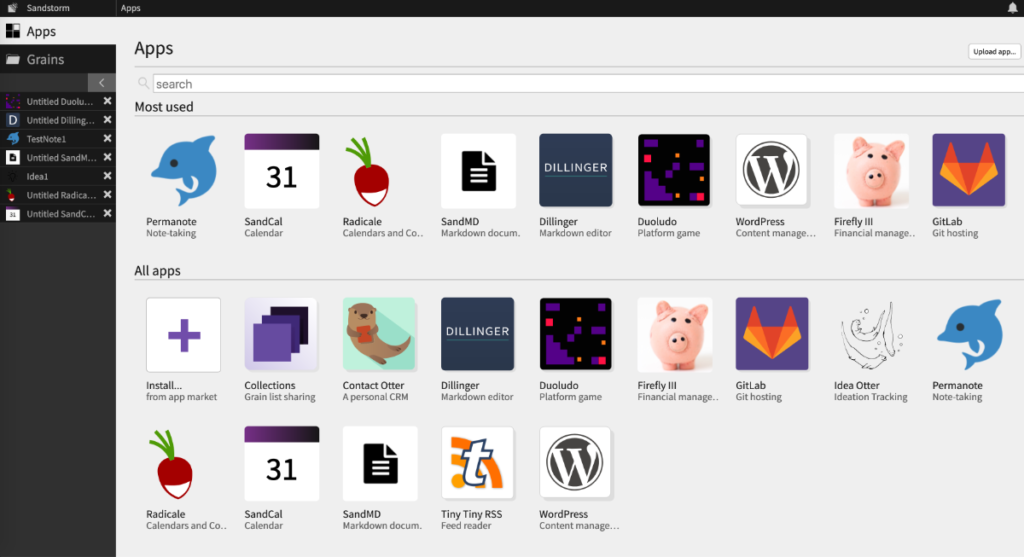Open GitLab under All apps
The width and height of the screenshot is (1024, 557).
[772, 334]
